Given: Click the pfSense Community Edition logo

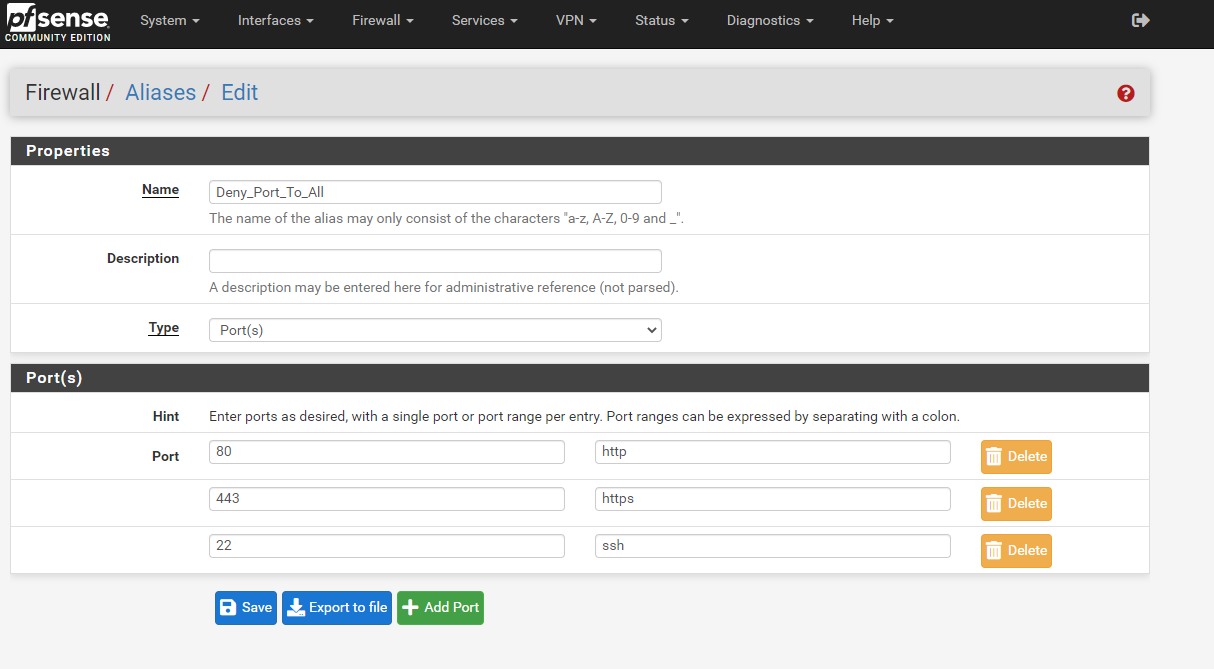Looking at the screenshot, I should click(56, 22).
